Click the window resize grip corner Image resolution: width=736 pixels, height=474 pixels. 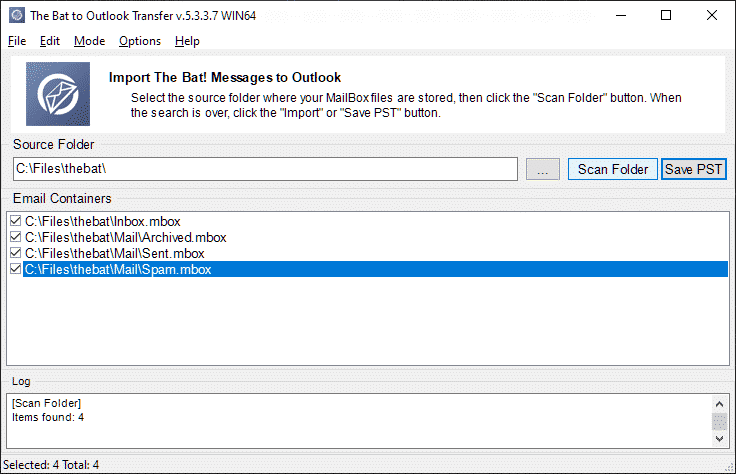click(729, 467)
